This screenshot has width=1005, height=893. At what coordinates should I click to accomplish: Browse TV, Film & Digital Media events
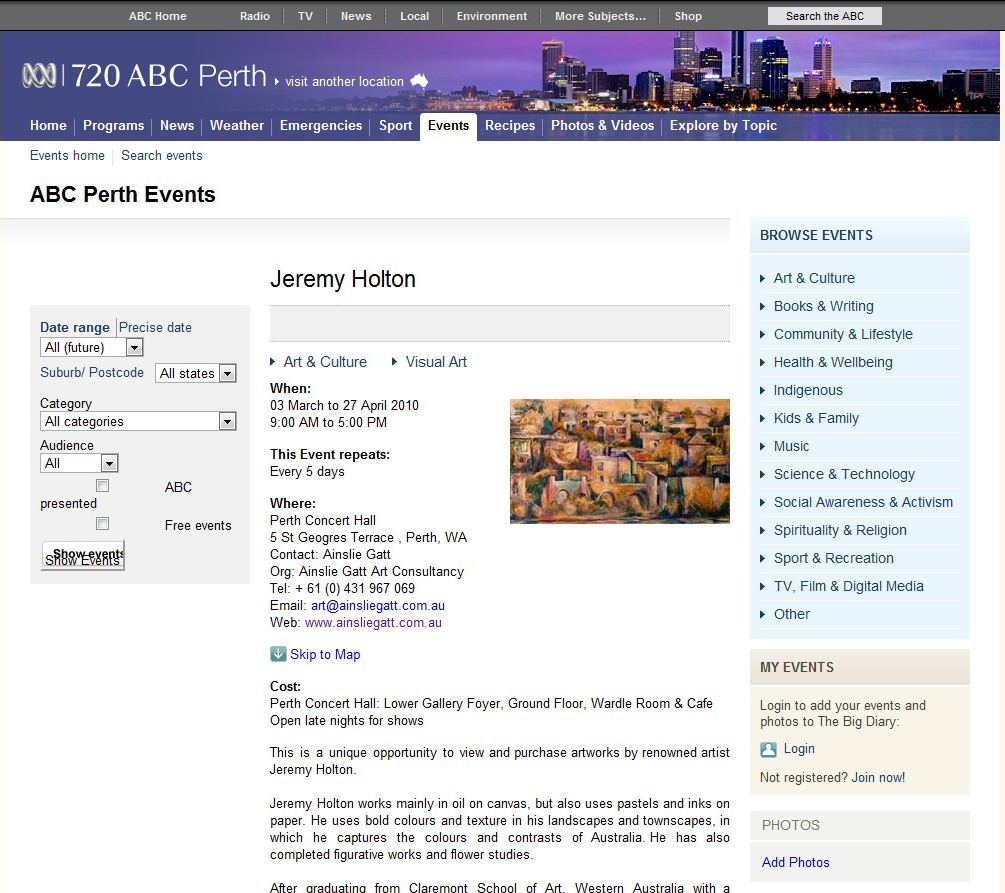[849, 586]
